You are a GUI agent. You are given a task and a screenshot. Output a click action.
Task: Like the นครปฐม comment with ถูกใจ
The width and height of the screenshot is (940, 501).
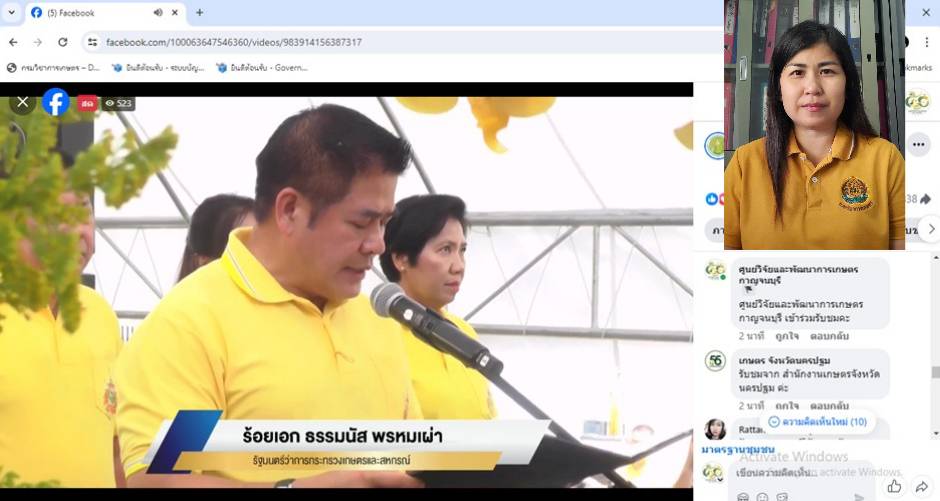(x=787, y=406)
